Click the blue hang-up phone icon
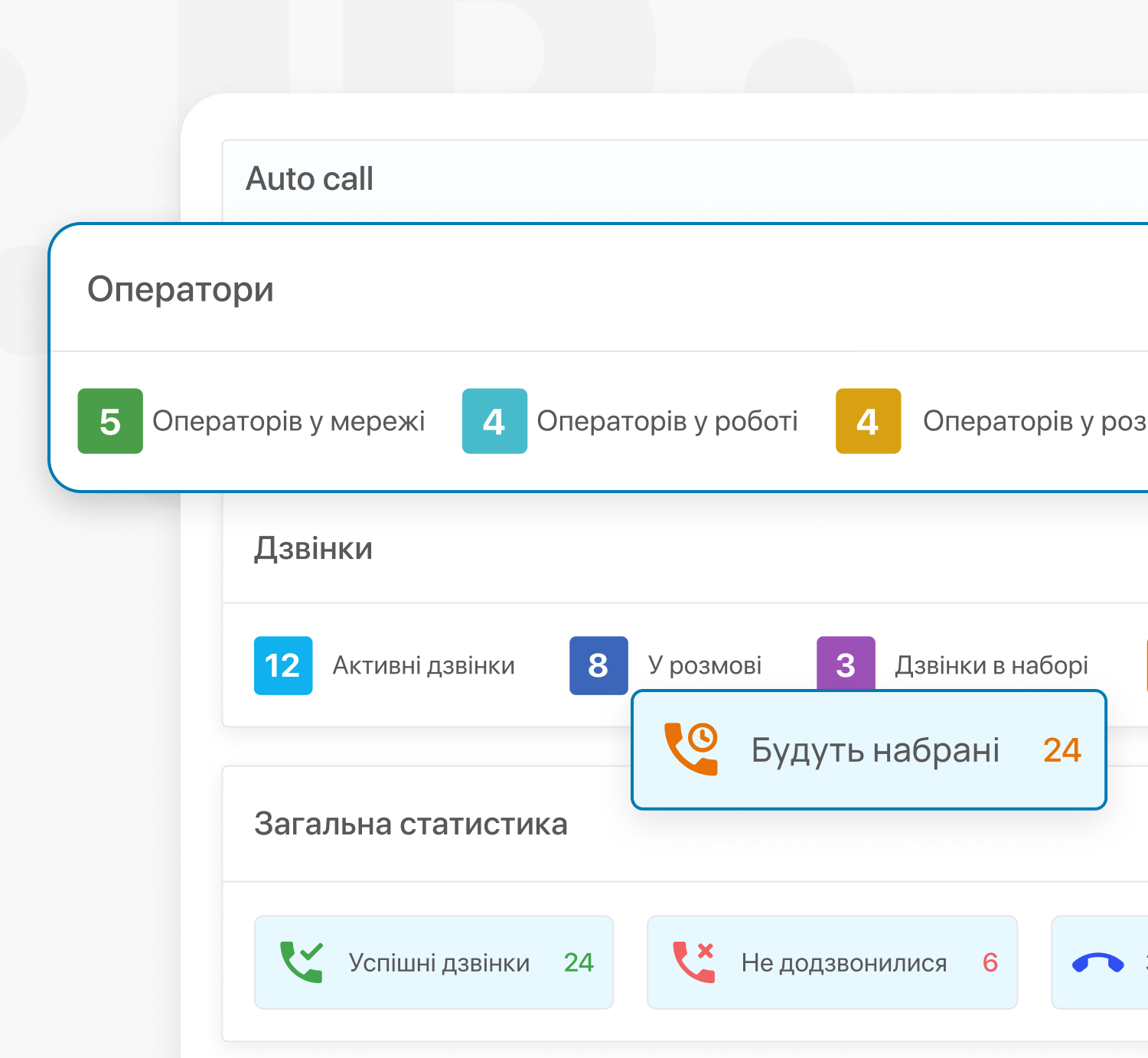The height and width of the screenshot is (1058, 1148). tap(1097, 963)
